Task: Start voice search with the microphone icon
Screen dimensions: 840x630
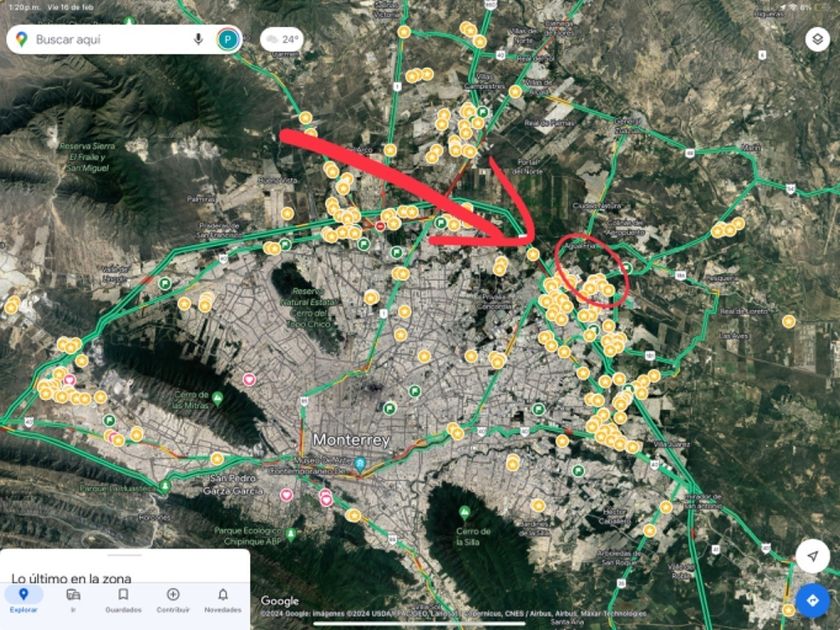Action: pyautogui.click(x=199, y=39)
